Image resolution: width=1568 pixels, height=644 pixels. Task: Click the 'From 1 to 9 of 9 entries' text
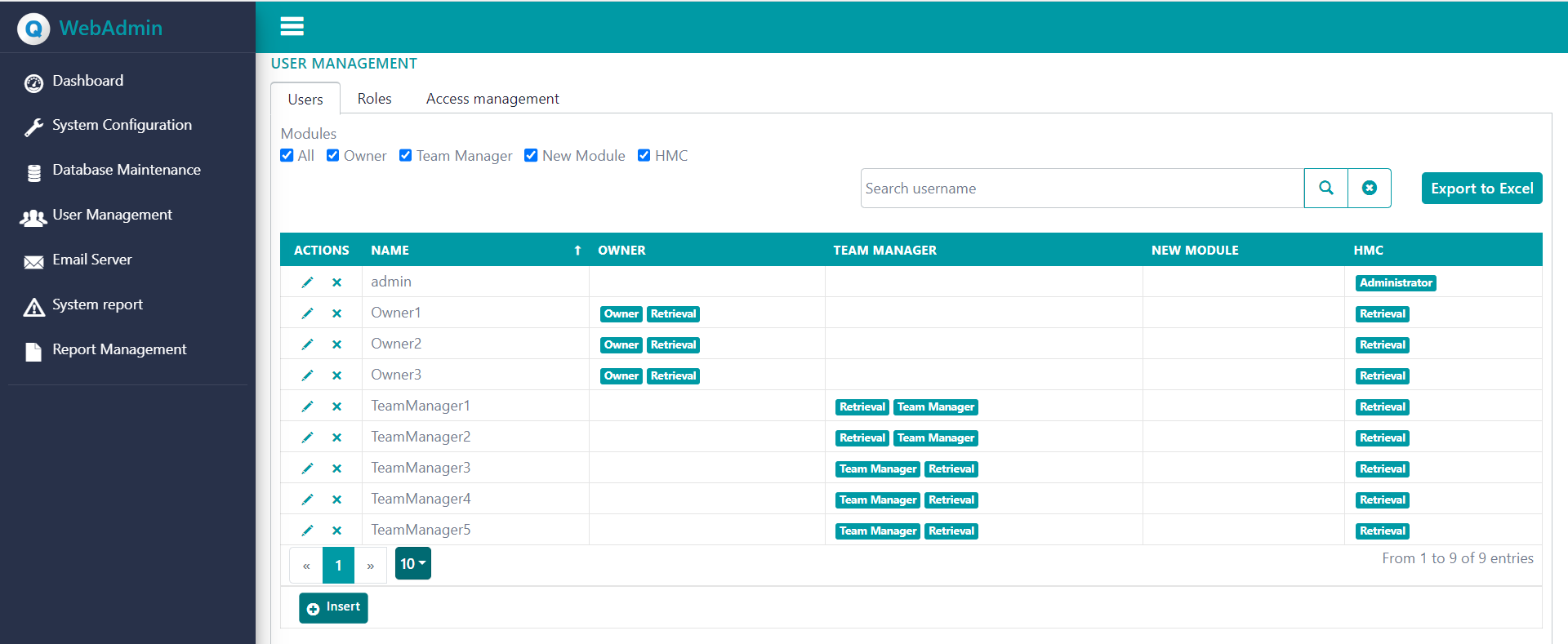point(1458,558)
